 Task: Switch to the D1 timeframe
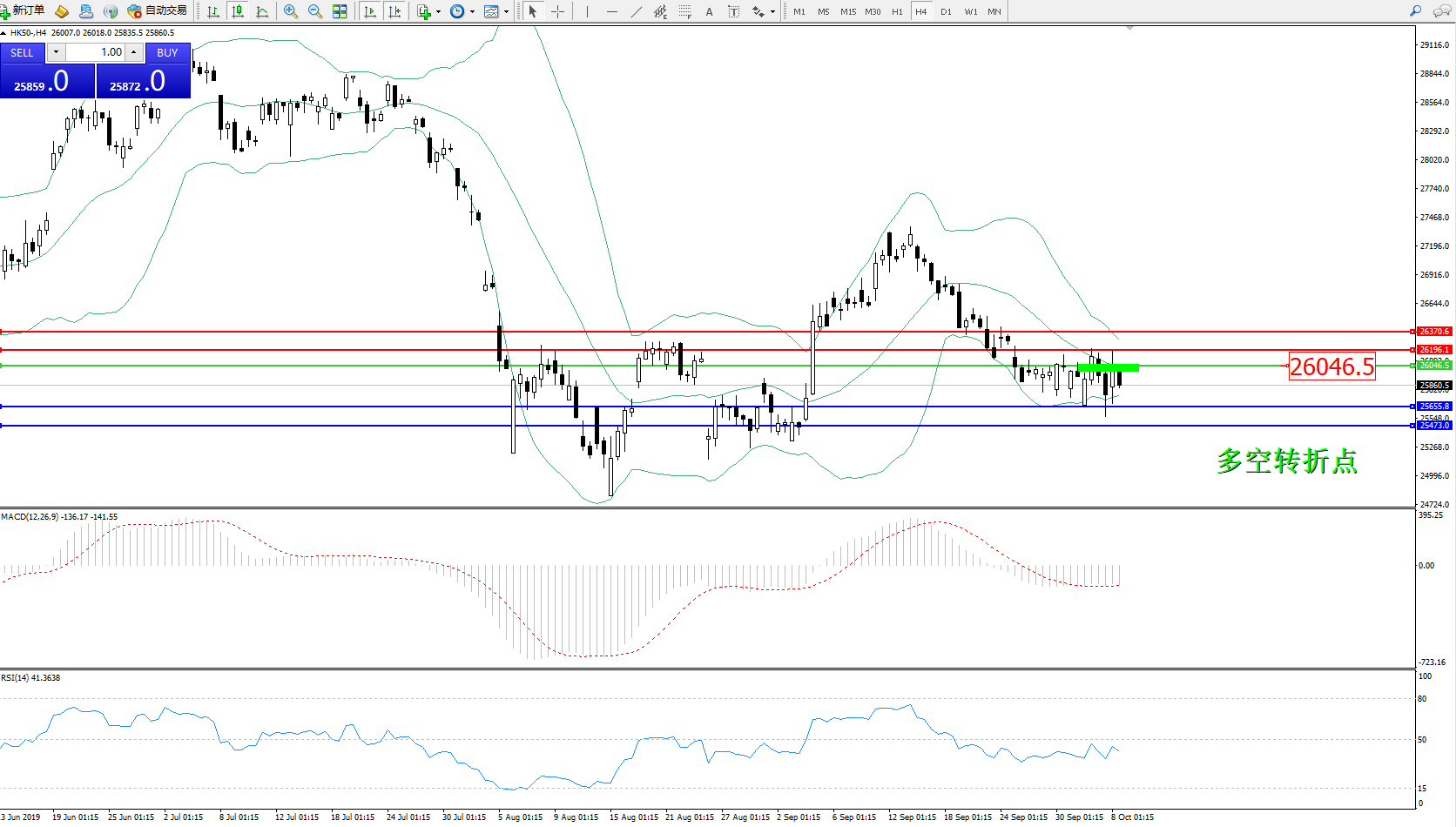[x=946, y=11]
